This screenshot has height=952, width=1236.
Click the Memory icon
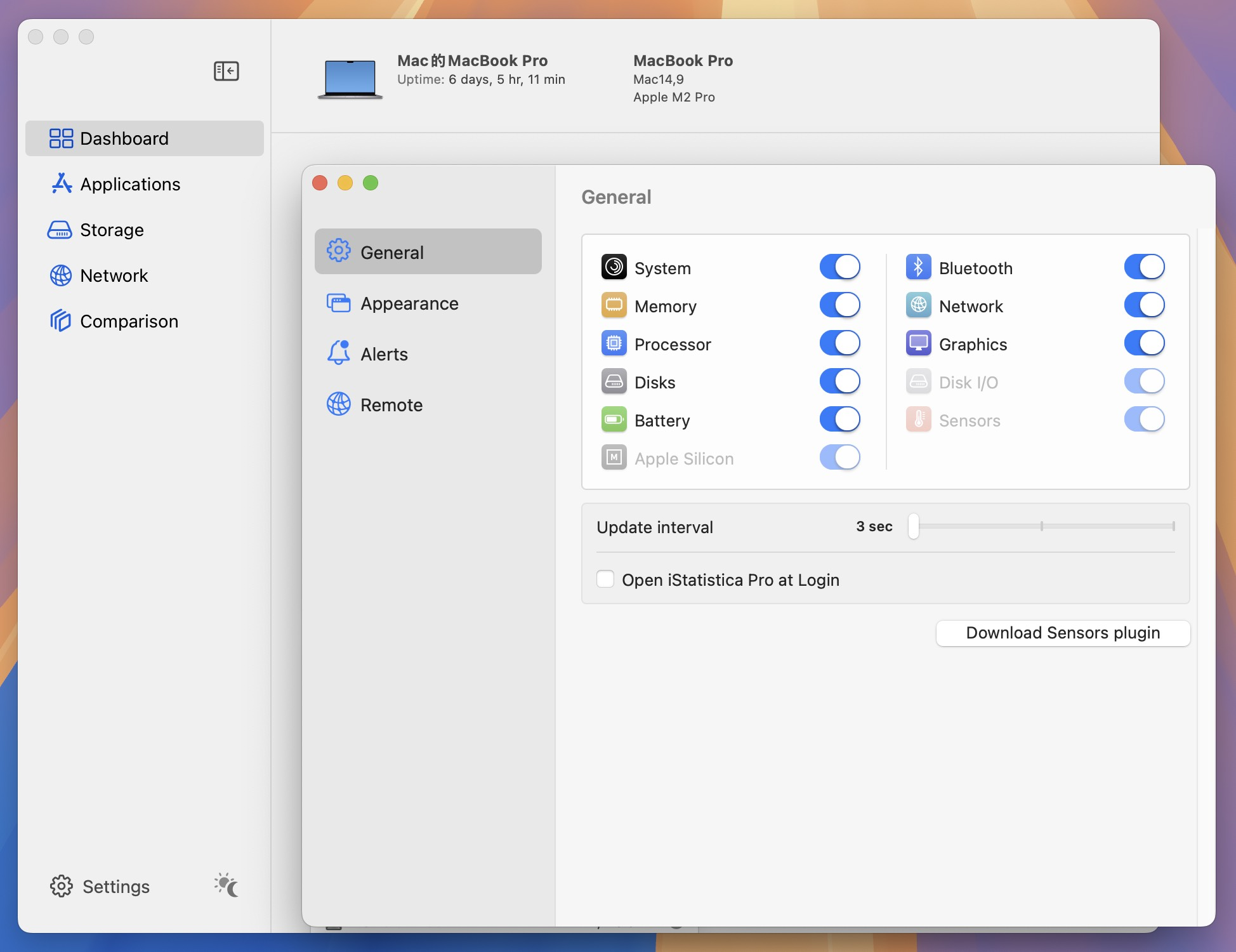pyautogui.click(x=614, y=305)
